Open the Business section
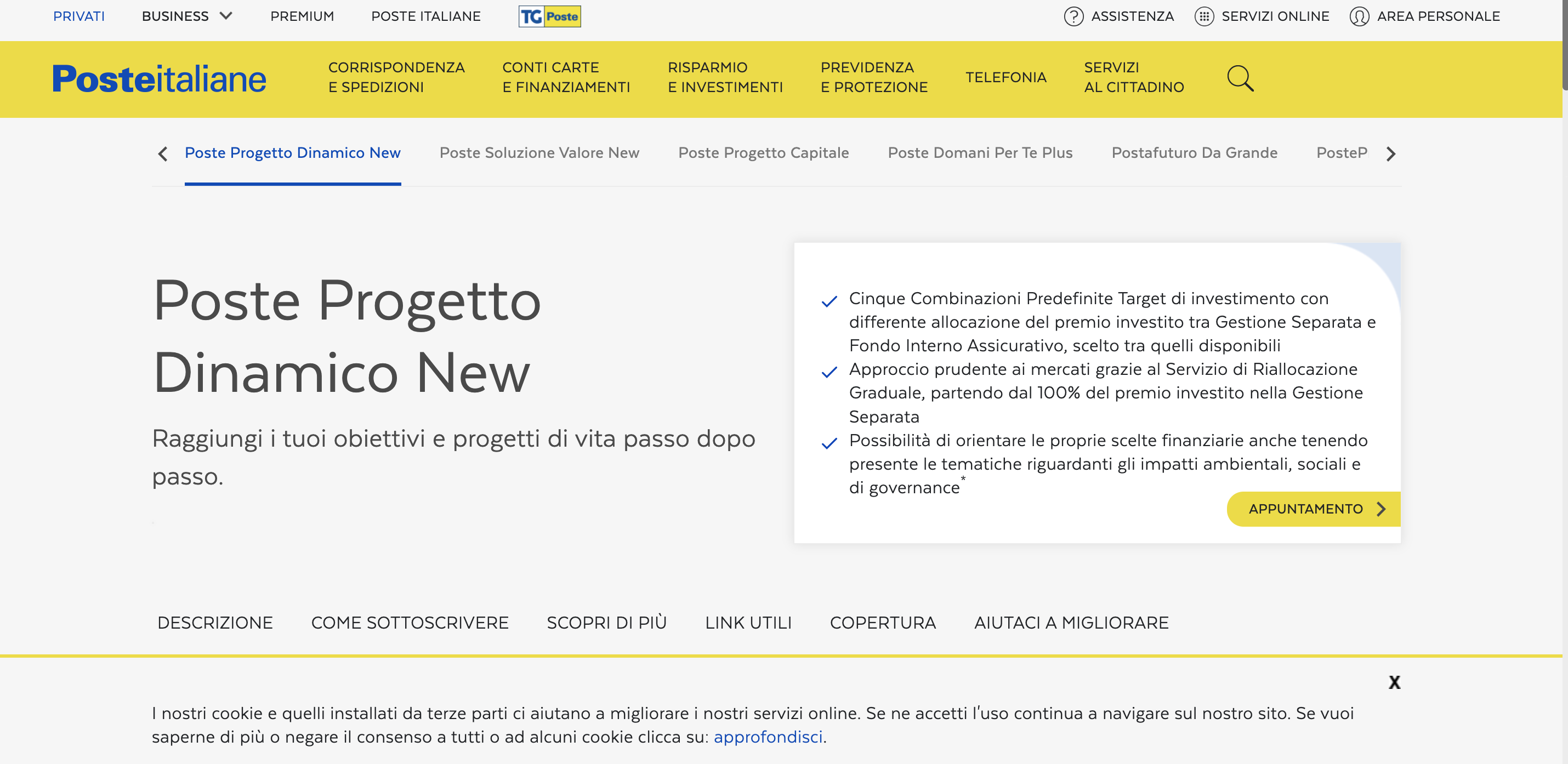 175,16
